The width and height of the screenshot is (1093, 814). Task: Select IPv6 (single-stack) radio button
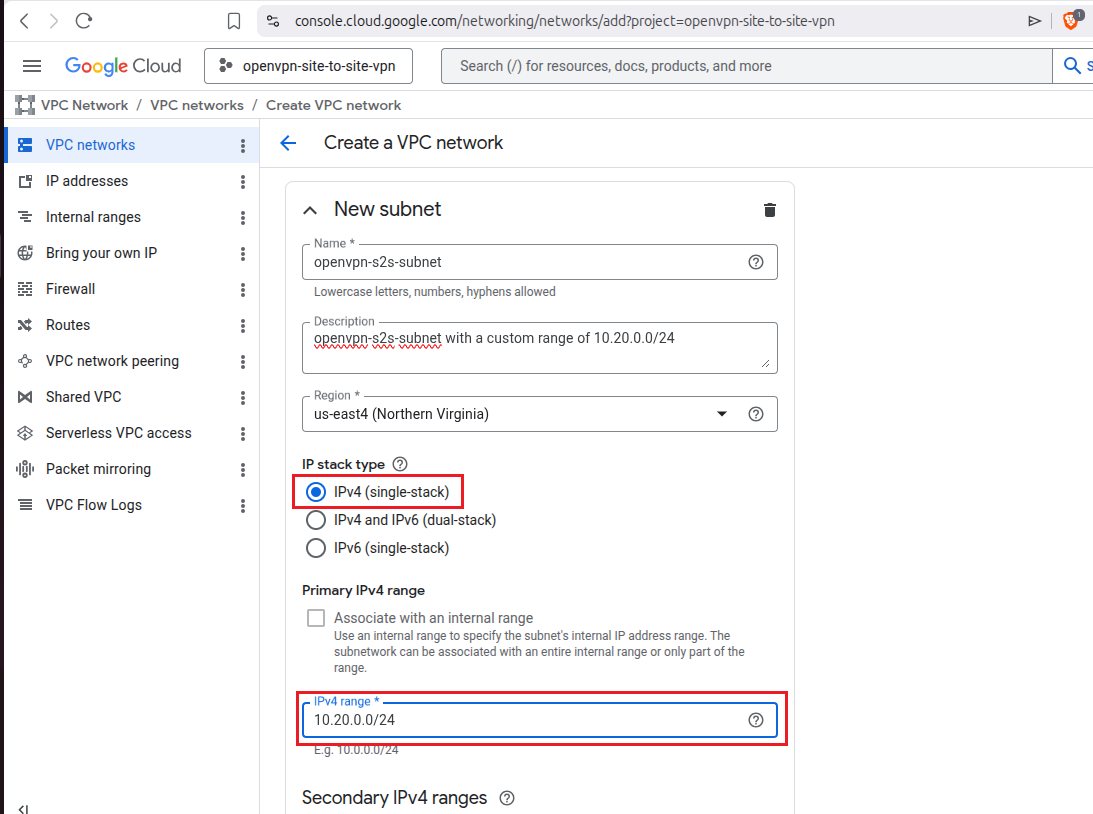[x=316, y=548]
